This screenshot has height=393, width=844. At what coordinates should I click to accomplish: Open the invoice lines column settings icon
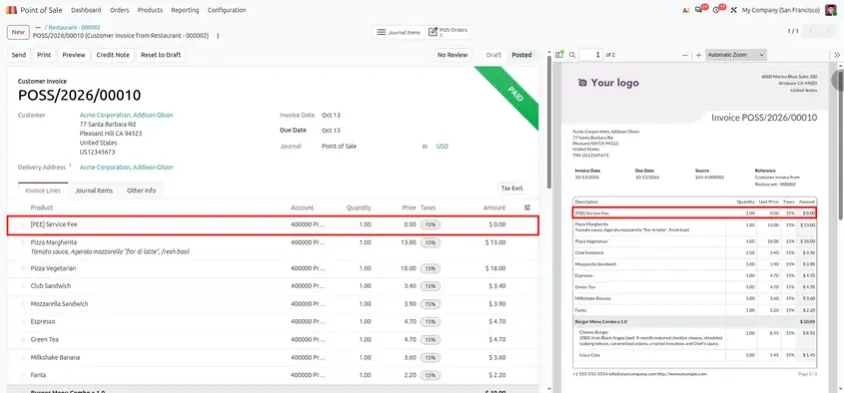coord(527,208)
